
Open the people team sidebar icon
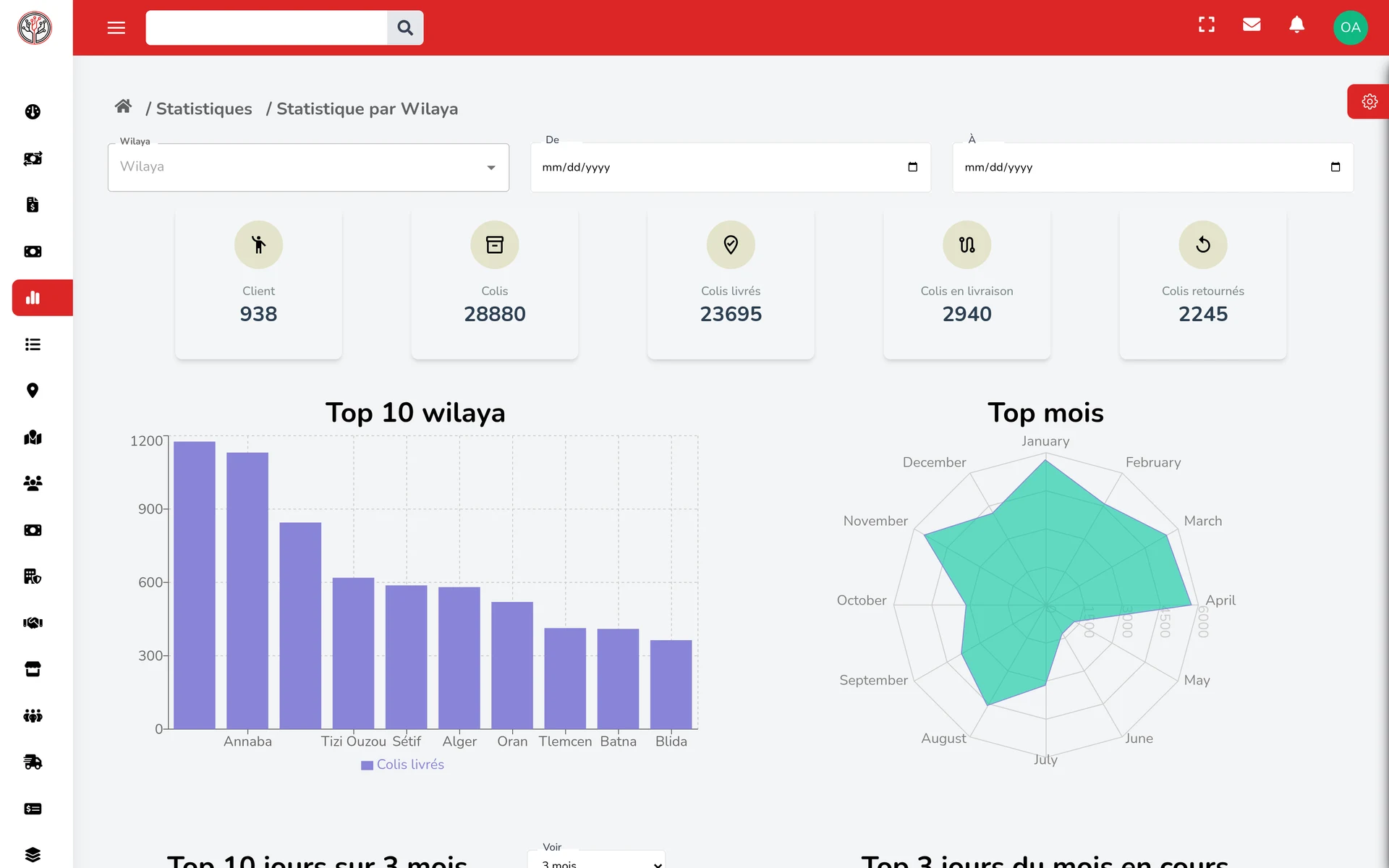point(33,715)
